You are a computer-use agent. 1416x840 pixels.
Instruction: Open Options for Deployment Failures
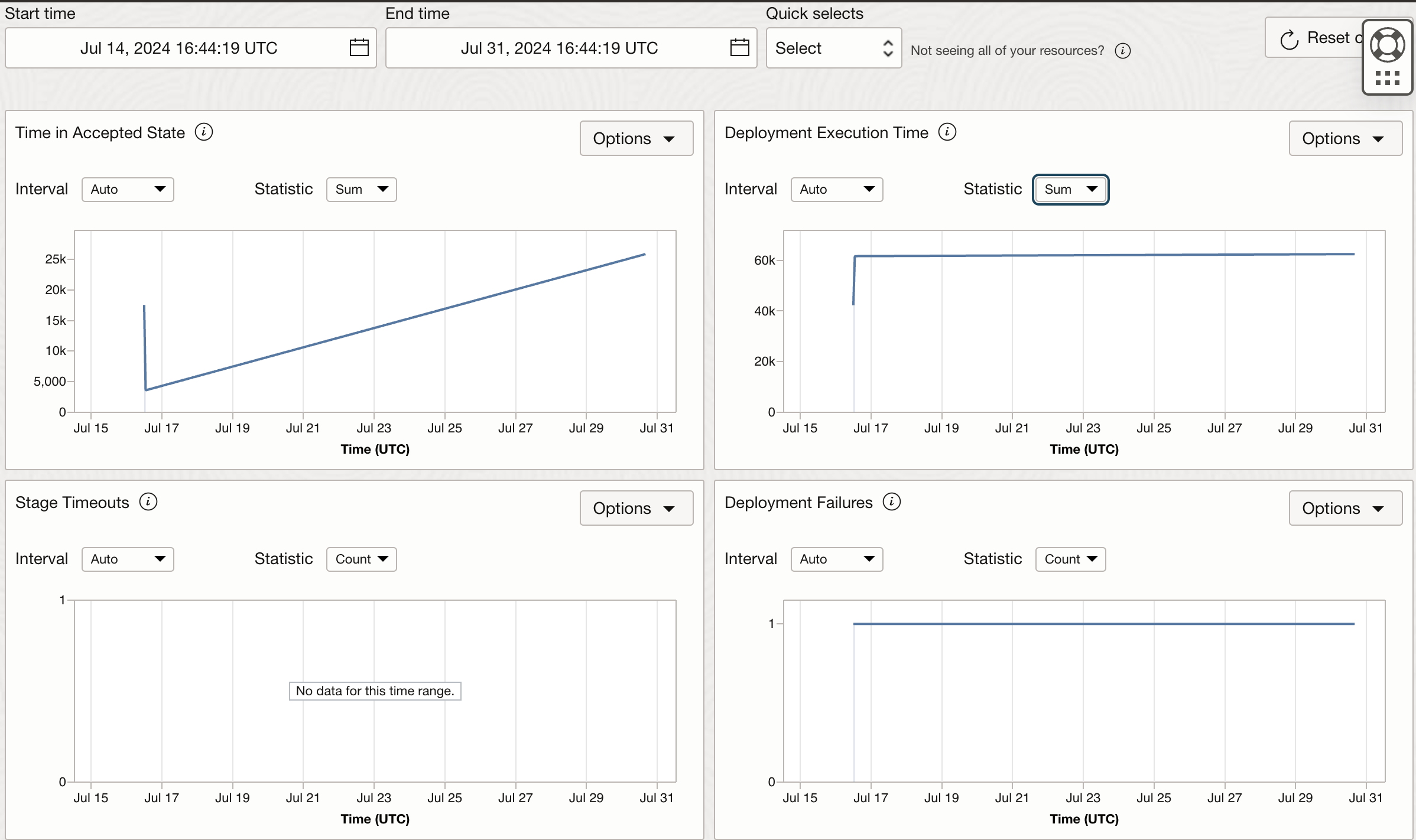coord(1345,508)
